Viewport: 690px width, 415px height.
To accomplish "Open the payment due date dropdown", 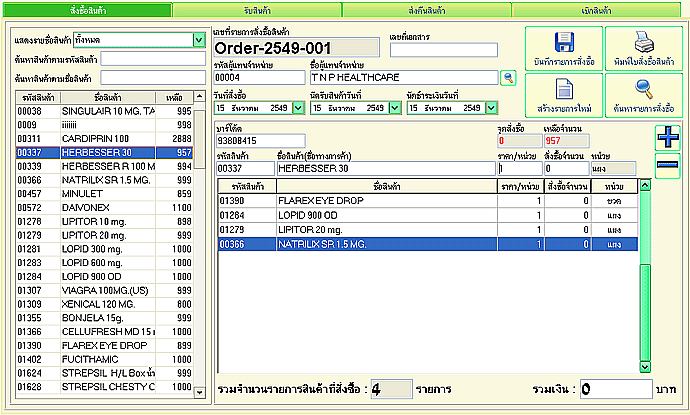I will [491, 108].
